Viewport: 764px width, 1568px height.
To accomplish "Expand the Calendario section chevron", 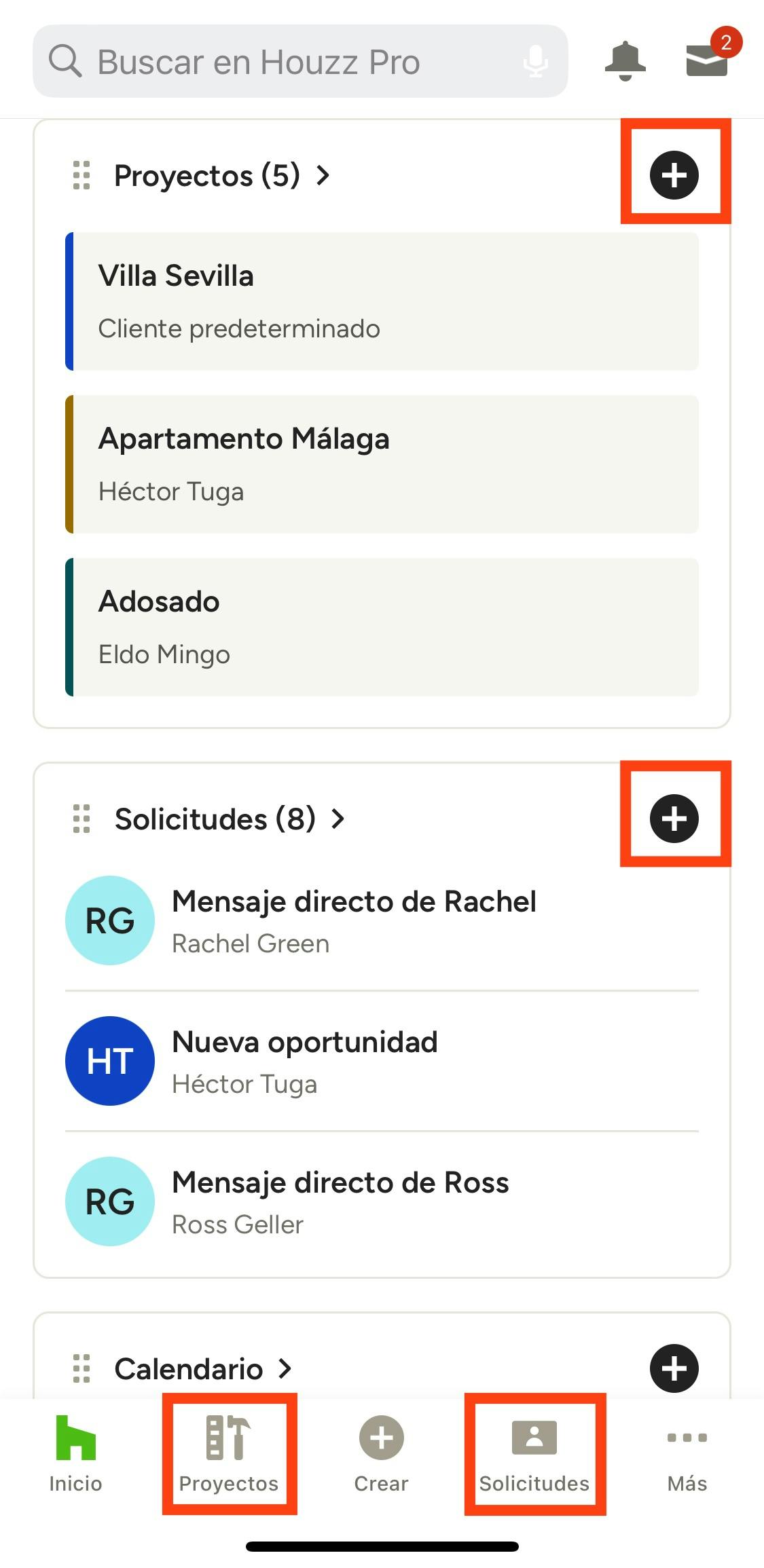I will 285,1368.
